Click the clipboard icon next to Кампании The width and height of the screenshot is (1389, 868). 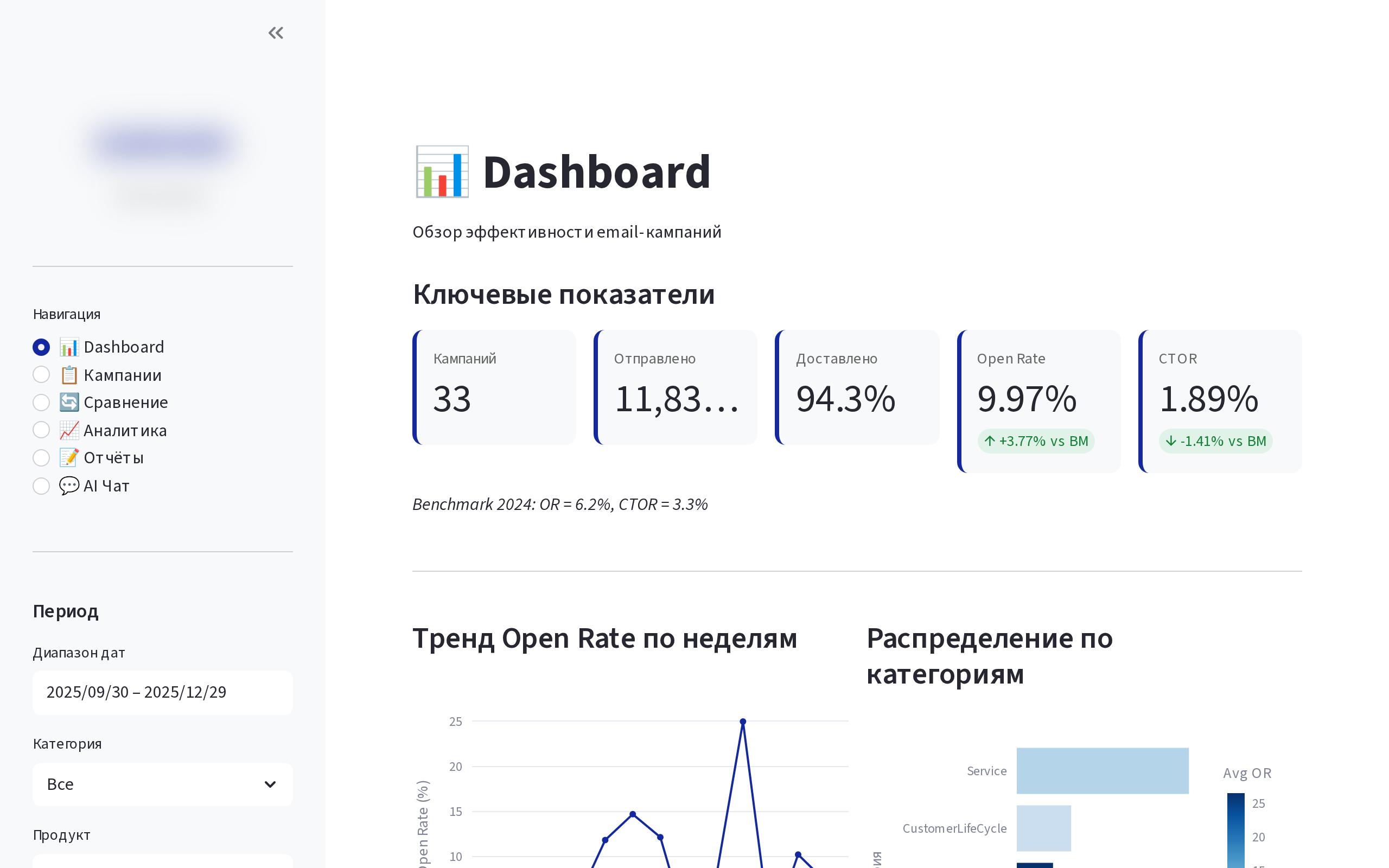click(x=69, y=374)
